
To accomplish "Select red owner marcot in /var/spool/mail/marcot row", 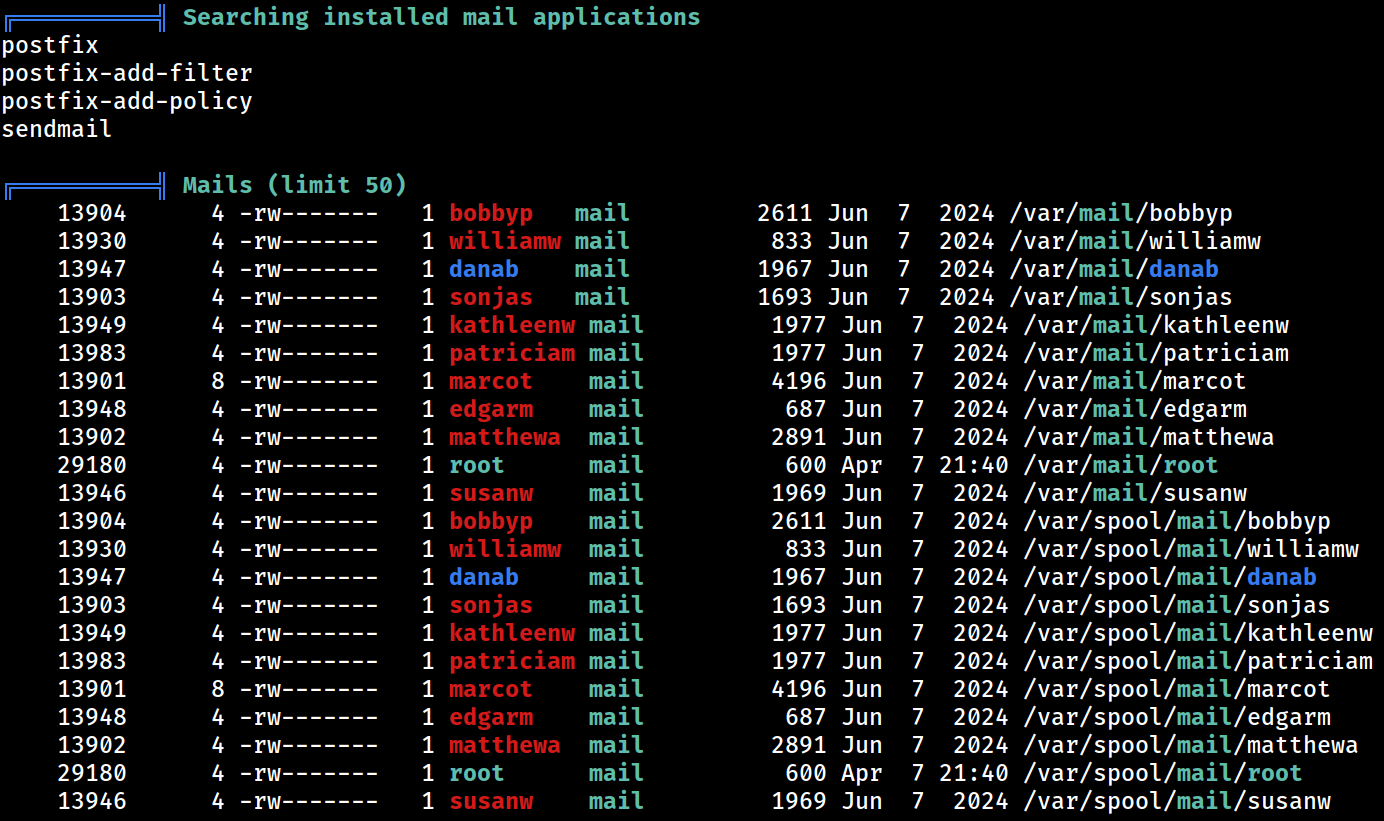I will 491,689.
